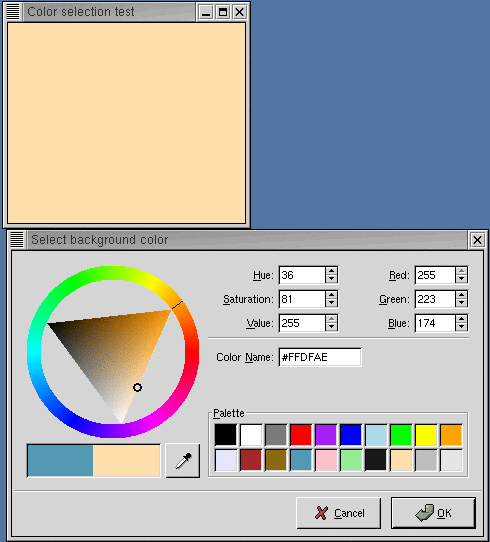This screenshot has width=490, height=542.
Task: Select the near-black second-row palette swatch
Action: point(376,460)
